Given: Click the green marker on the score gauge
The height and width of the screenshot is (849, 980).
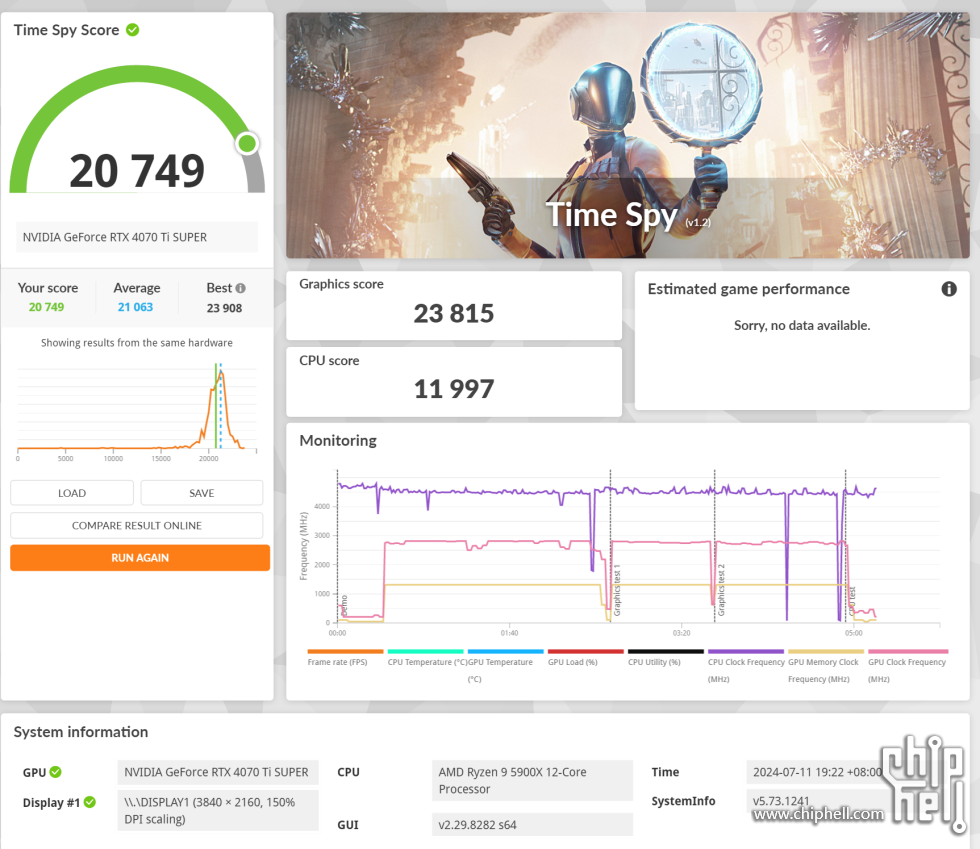Looking at the screenshot, I should click(248, 143).
